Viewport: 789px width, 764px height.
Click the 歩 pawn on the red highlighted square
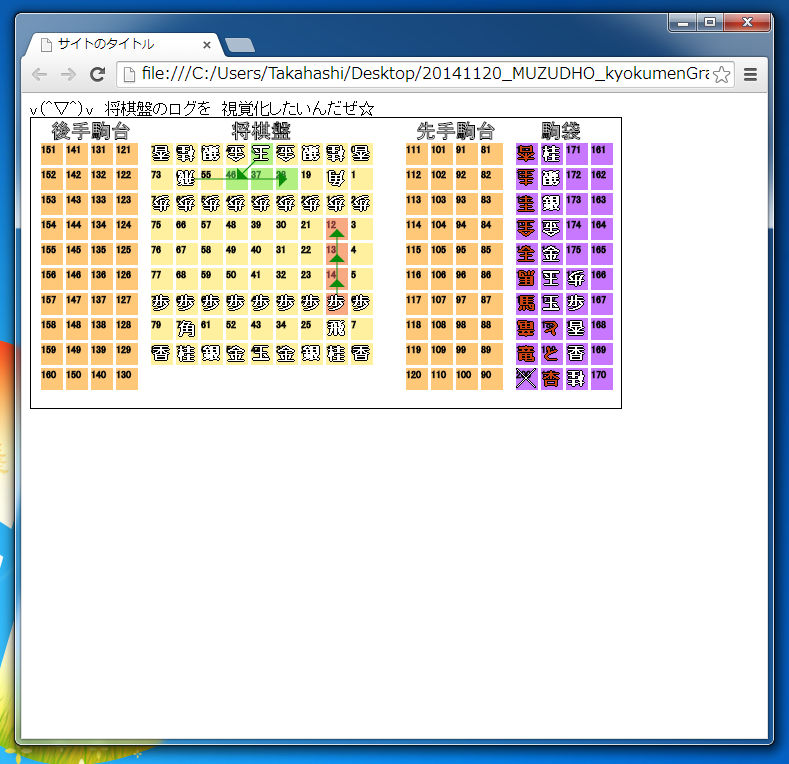click(336, 303)
